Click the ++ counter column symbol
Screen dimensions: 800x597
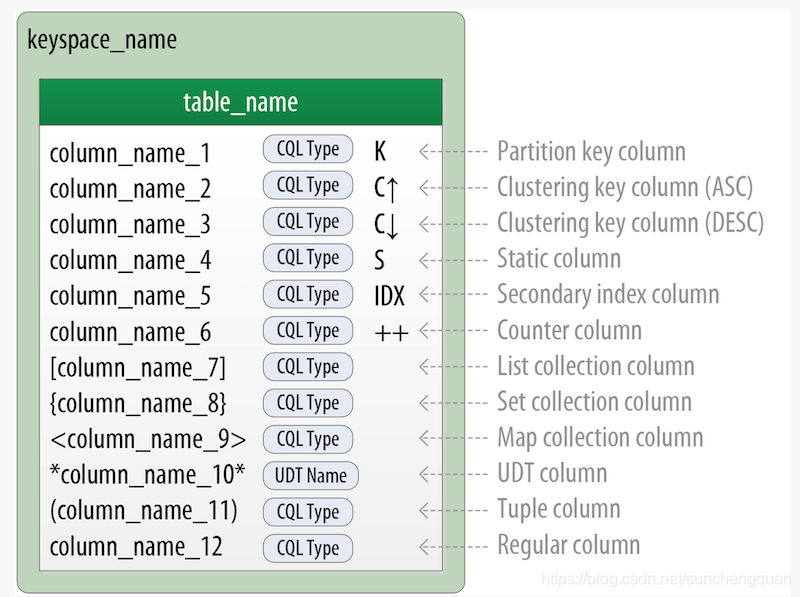point(391,334)
